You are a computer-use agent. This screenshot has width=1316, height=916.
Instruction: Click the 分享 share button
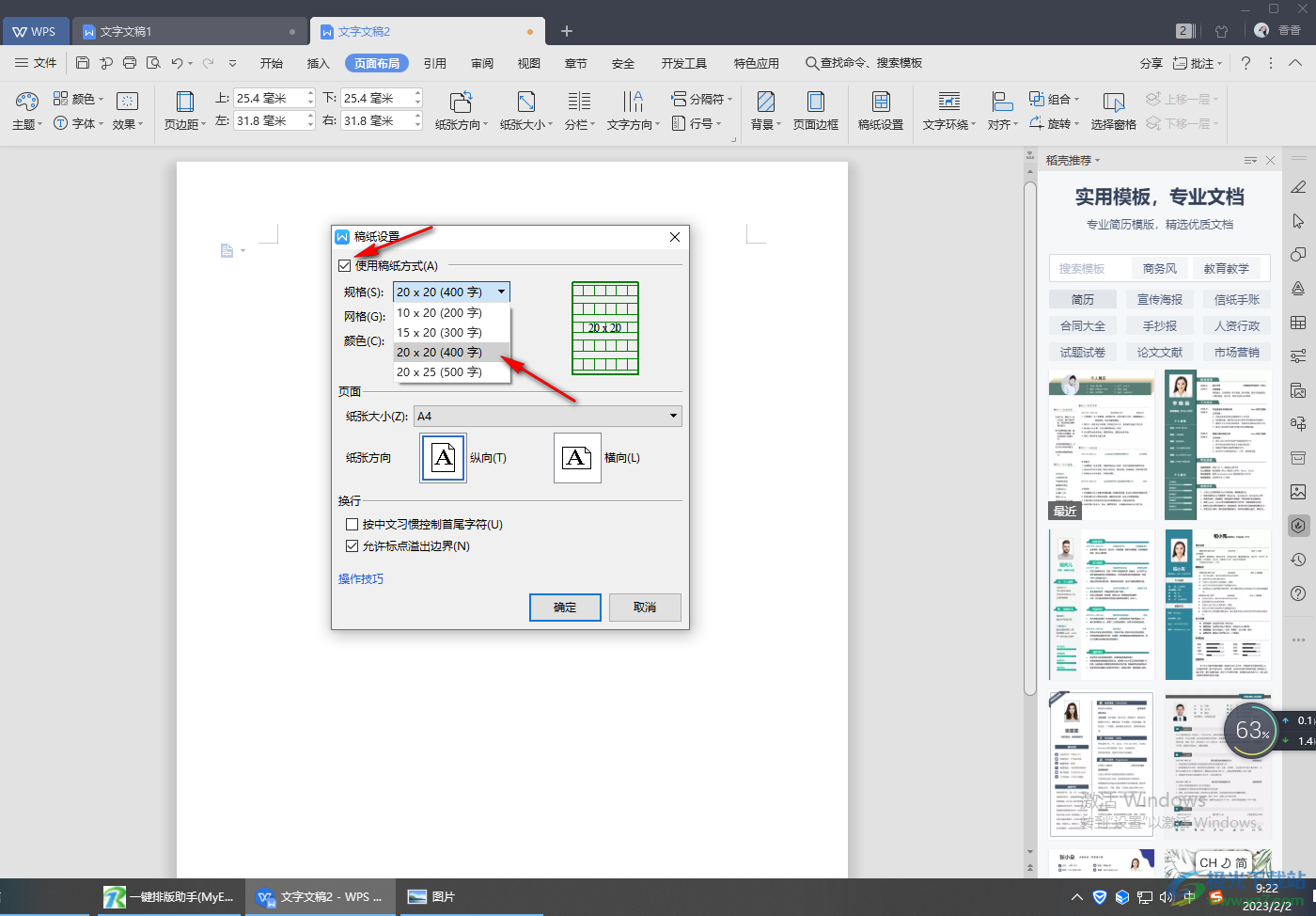point(1151,63)
